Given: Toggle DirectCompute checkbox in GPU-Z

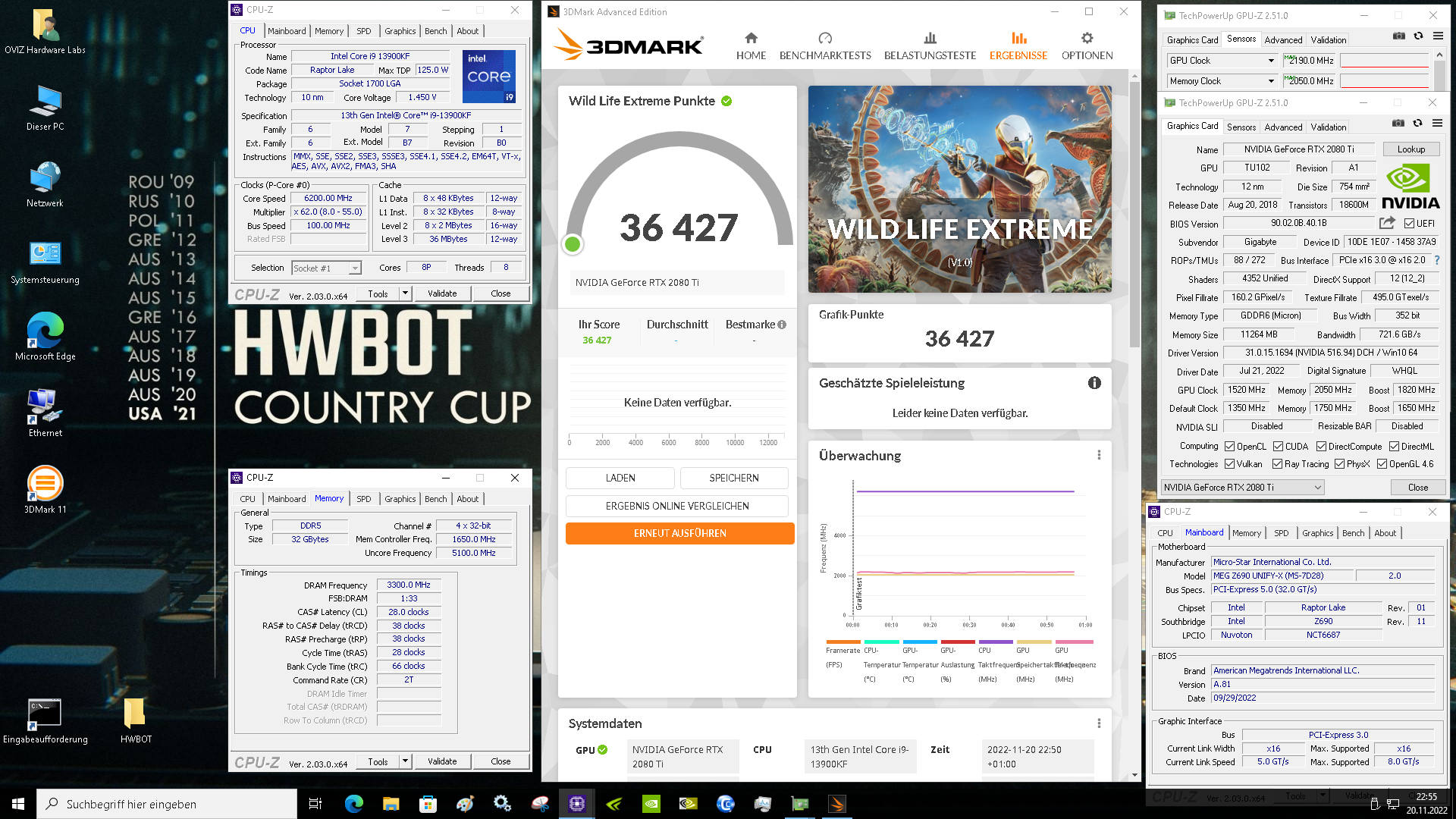Looking at the screenshot, I should pyautogui.click(x=1321, y=447).
